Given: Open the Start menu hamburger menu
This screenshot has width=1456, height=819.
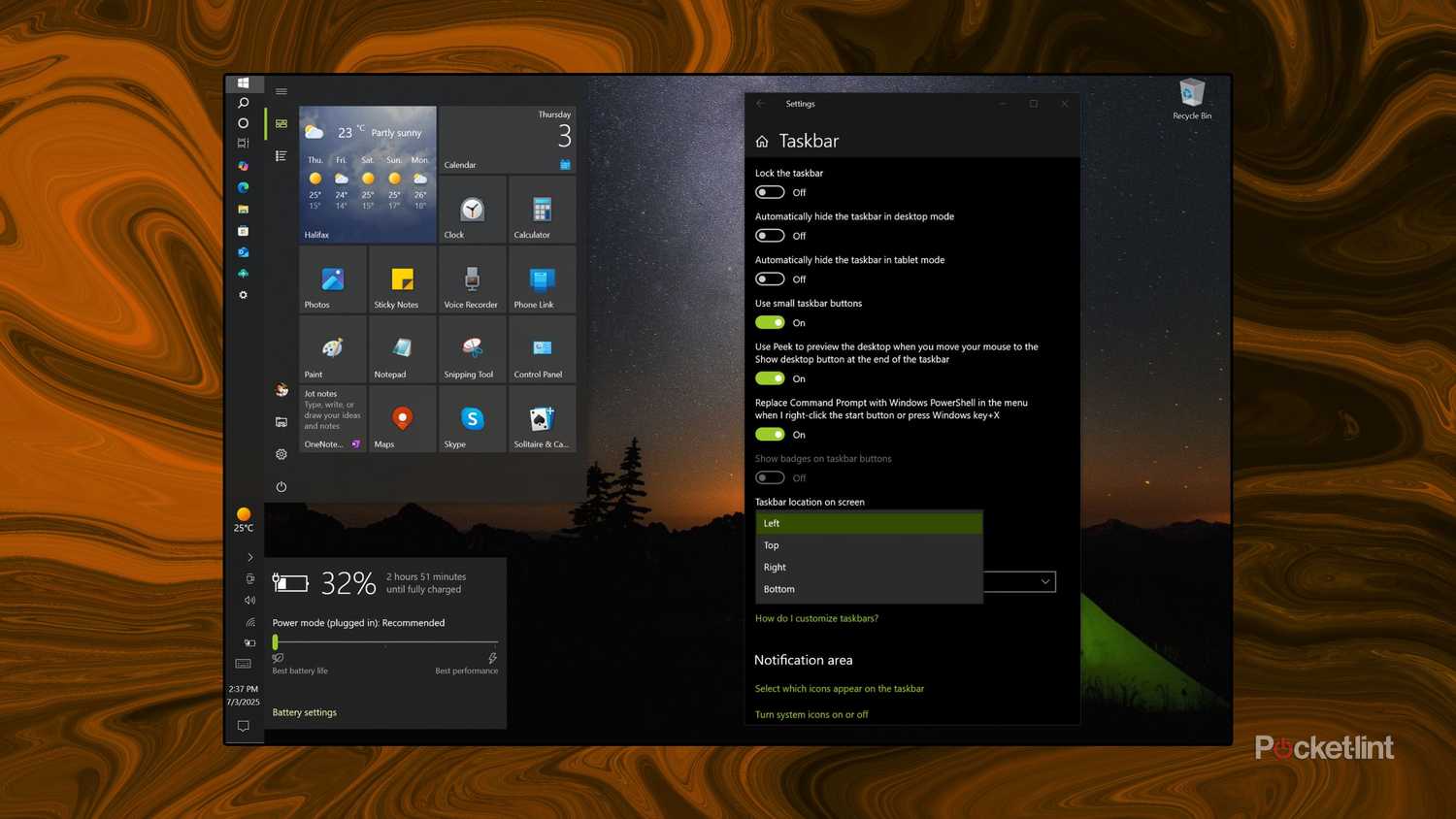Looking at the screenshot, I should coord(281,90).
